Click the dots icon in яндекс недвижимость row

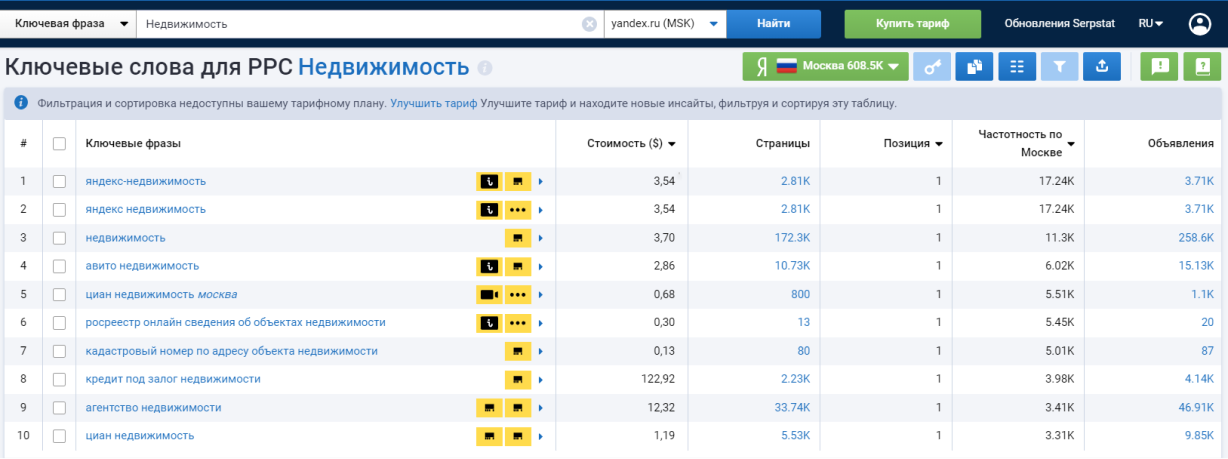(517, 210)
